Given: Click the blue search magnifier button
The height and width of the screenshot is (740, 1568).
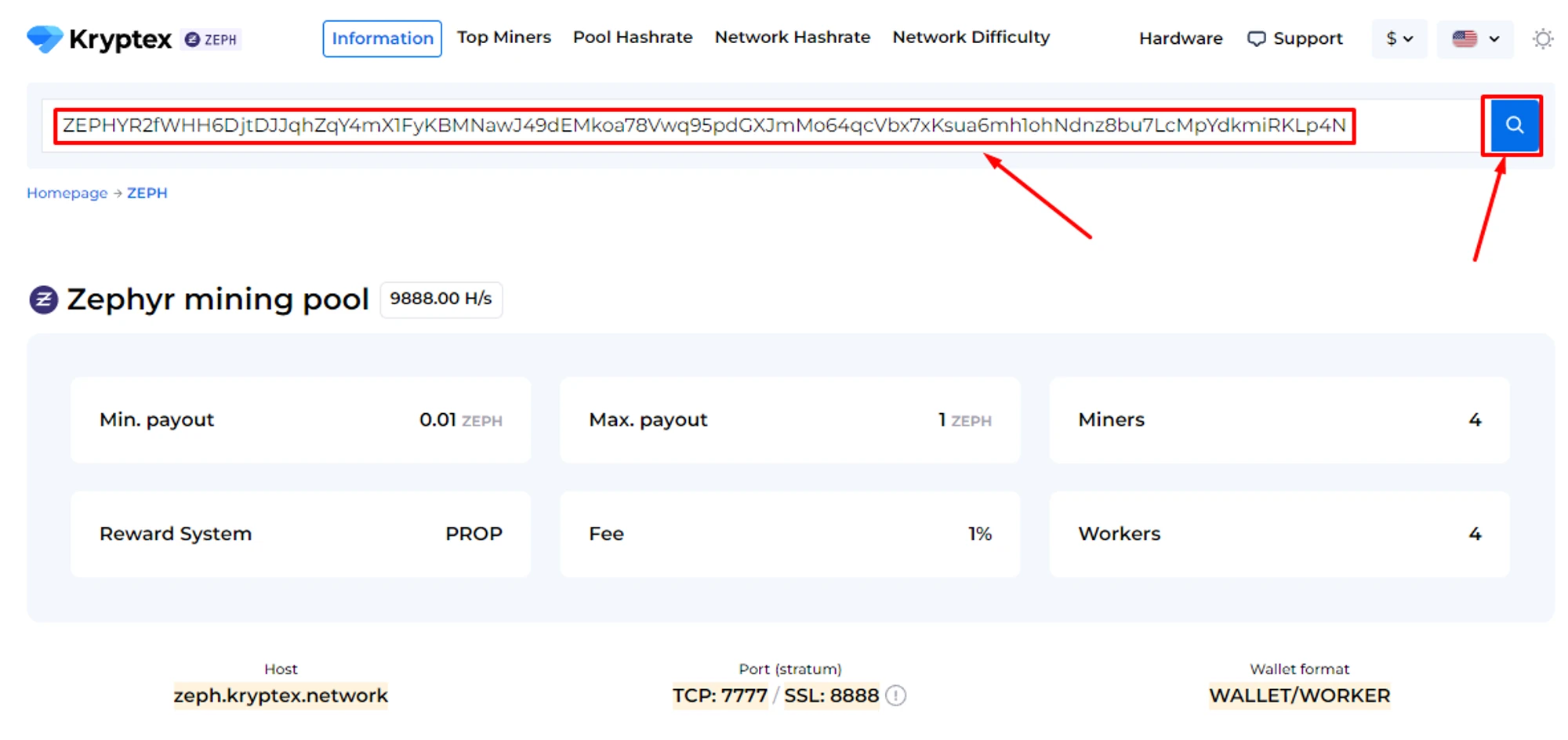Looking at the screenshot, I should tap(1513, 125).
